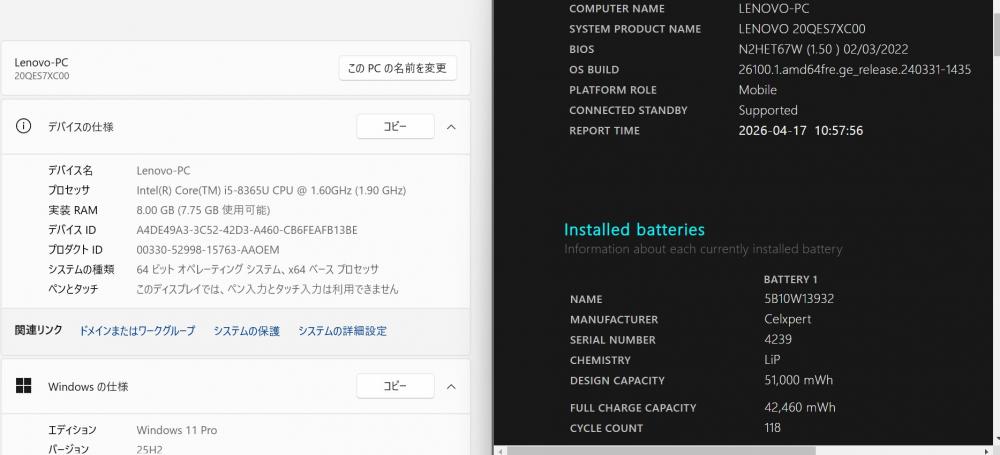Select the SERIAL NUMBER value 4239
The width and height of the screenshot is (1000, 455).
point(778,339)
